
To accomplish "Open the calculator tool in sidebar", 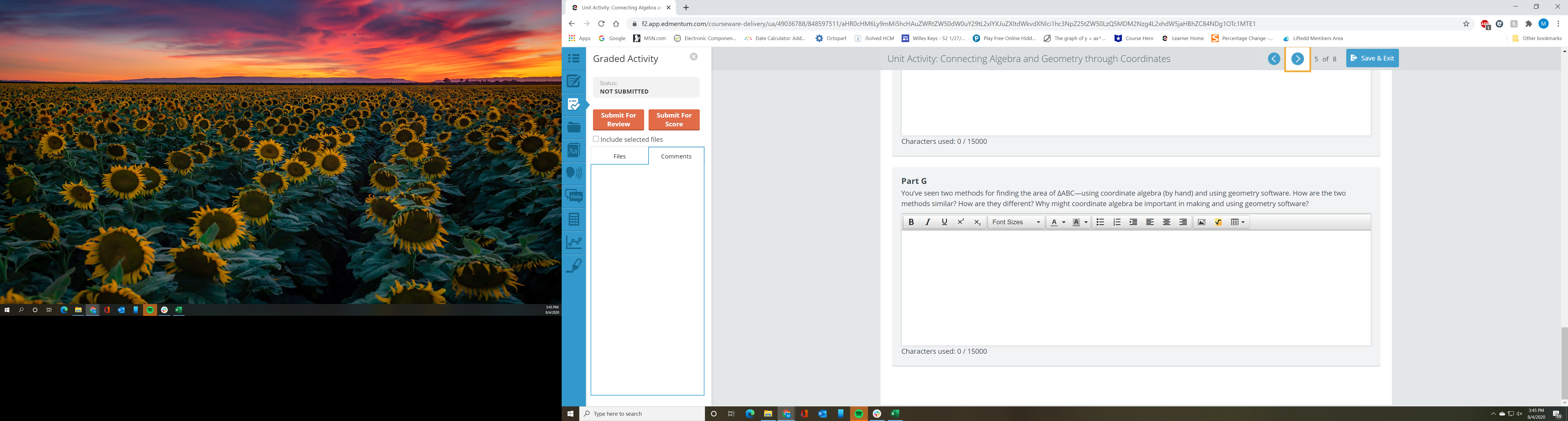I will click(573, 219).
